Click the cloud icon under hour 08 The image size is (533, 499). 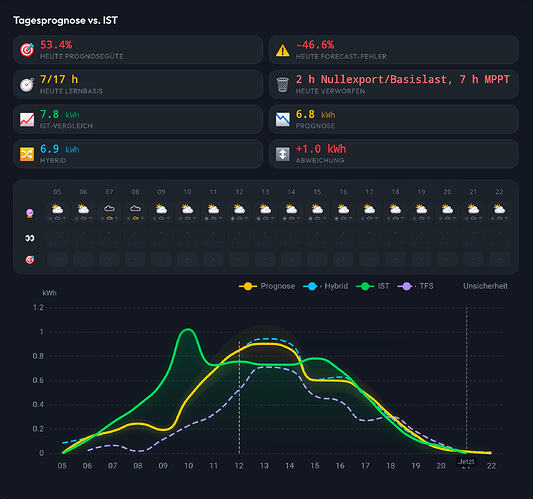135,208
